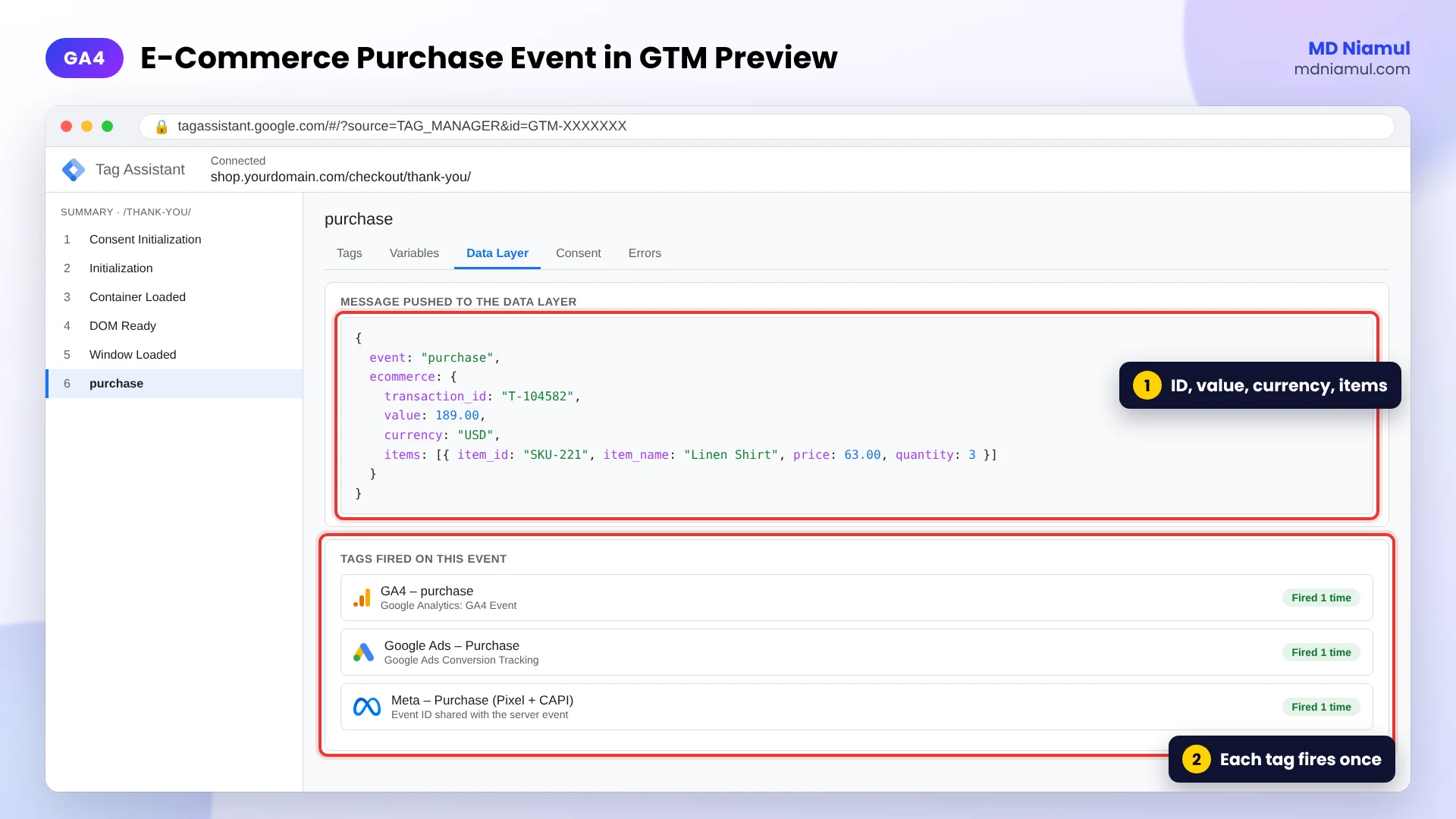Click the Connected status label

[238, 161]
